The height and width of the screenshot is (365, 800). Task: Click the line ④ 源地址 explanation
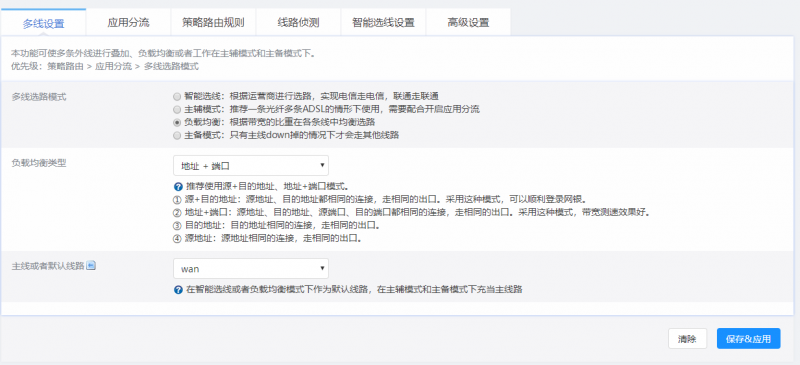[268, 238]
